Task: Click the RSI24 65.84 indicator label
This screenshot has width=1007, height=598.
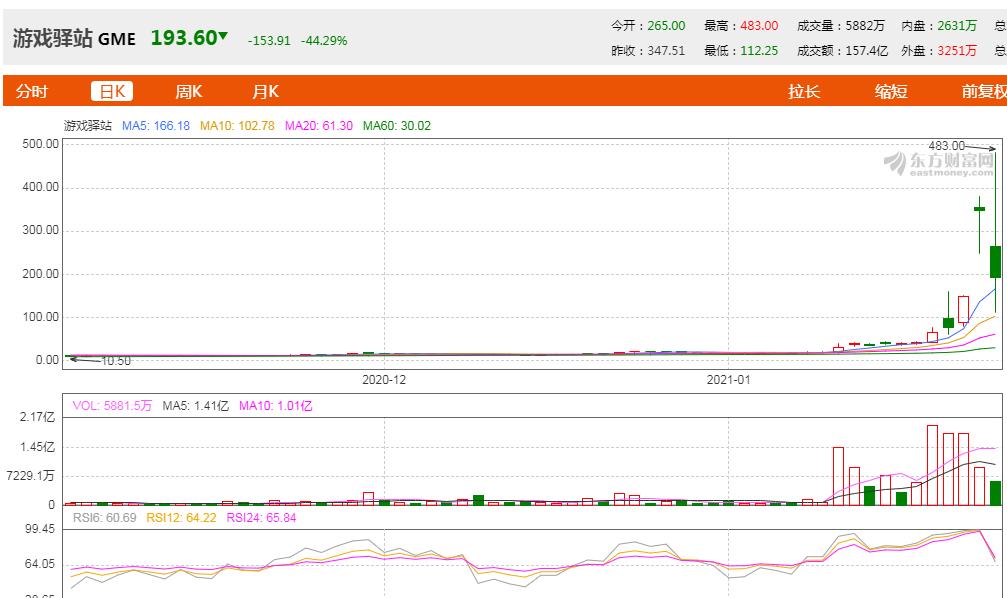Action: [261, 517]
